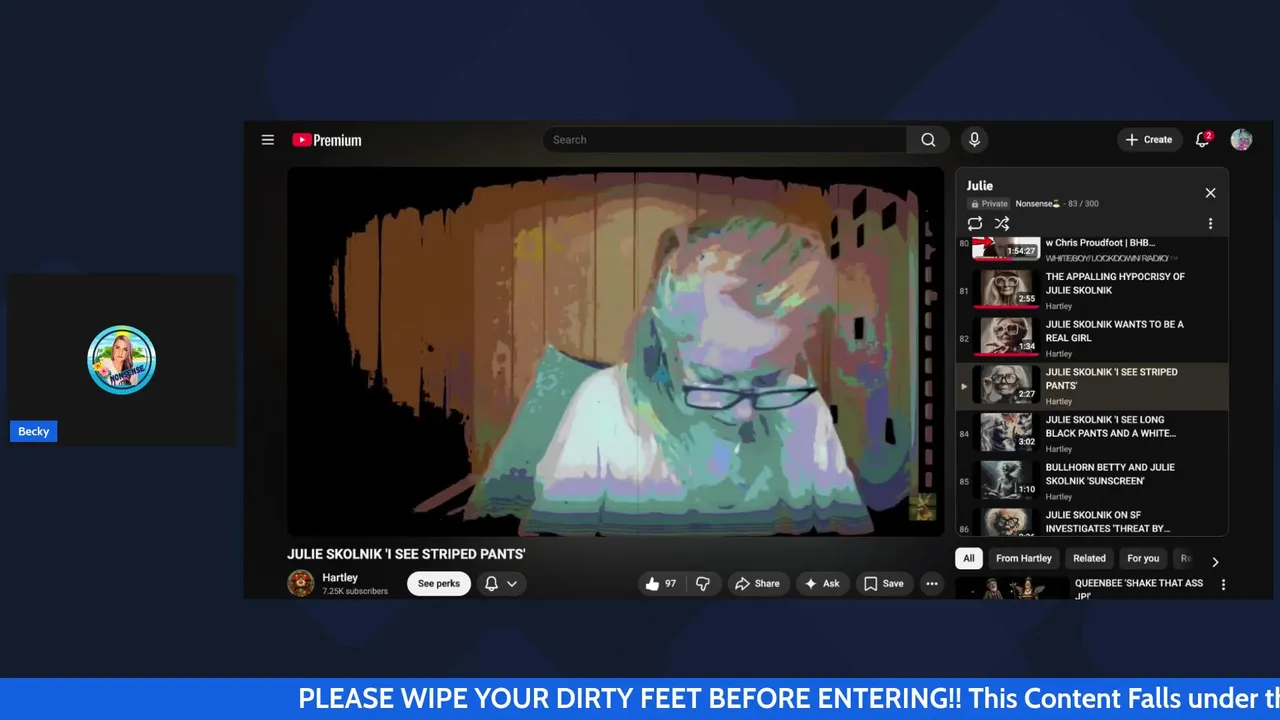Click the Ask button
Viewport: 1280px width, 720px height.
coord(822,583)
